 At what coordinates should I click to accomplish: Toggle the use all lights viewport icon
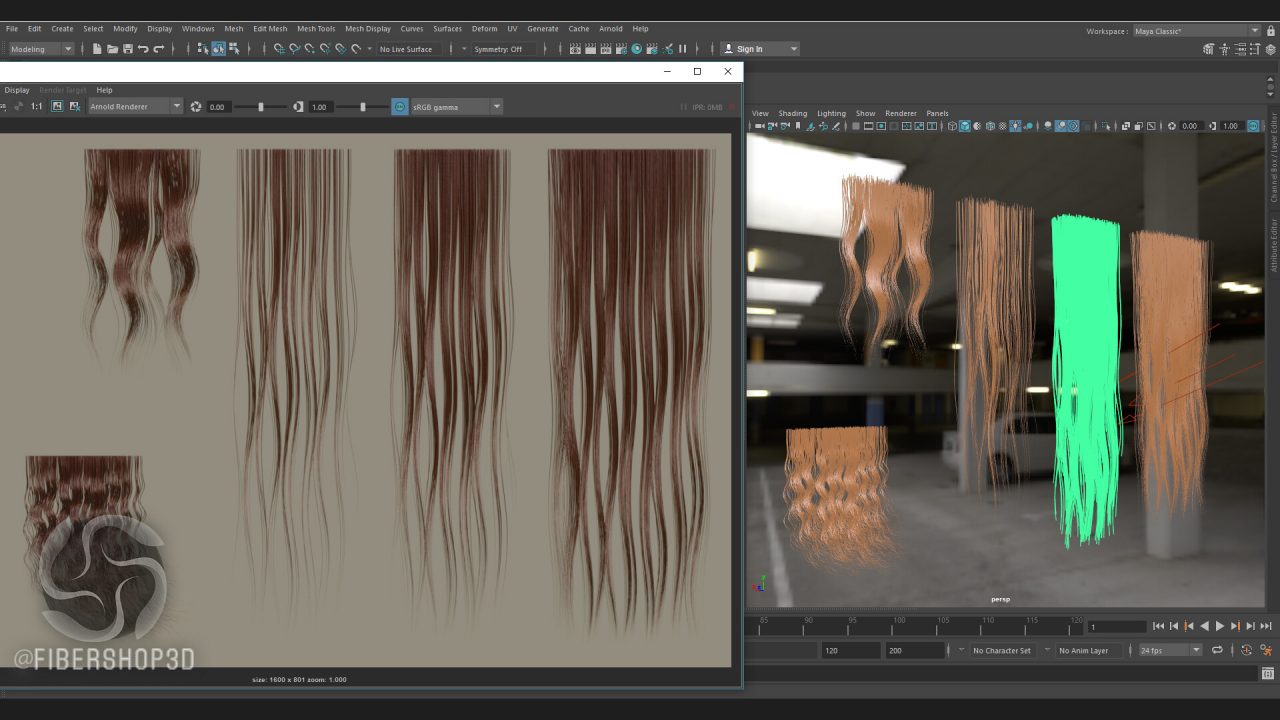pos(1015,126)
